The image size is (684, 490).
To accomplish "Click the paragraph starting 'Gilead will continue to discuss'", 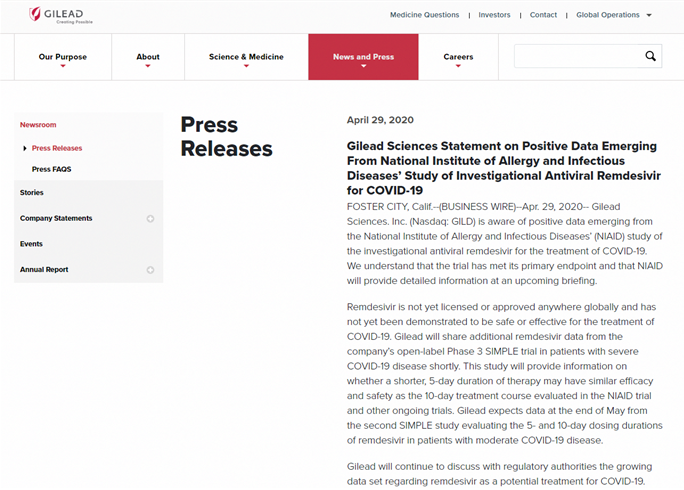I will click(499, 474).
